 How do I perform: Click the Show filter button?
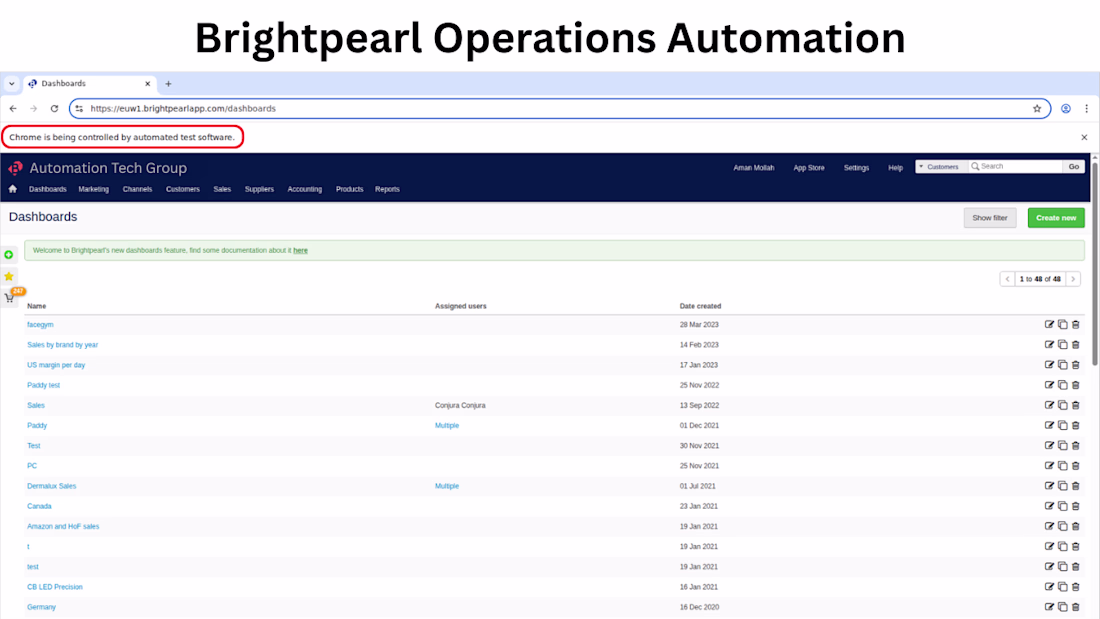pyautogui.click(x=989, y=218)
